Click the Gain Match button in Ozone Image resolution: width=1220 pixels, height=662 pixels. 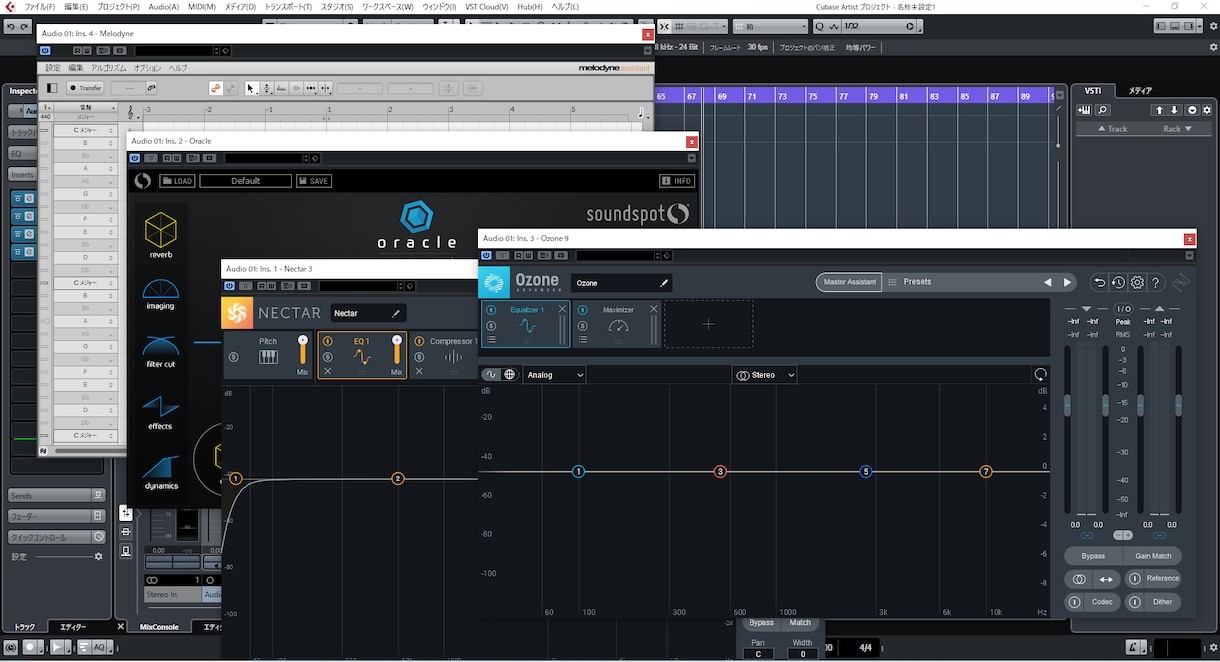[x=1153, y=556]
